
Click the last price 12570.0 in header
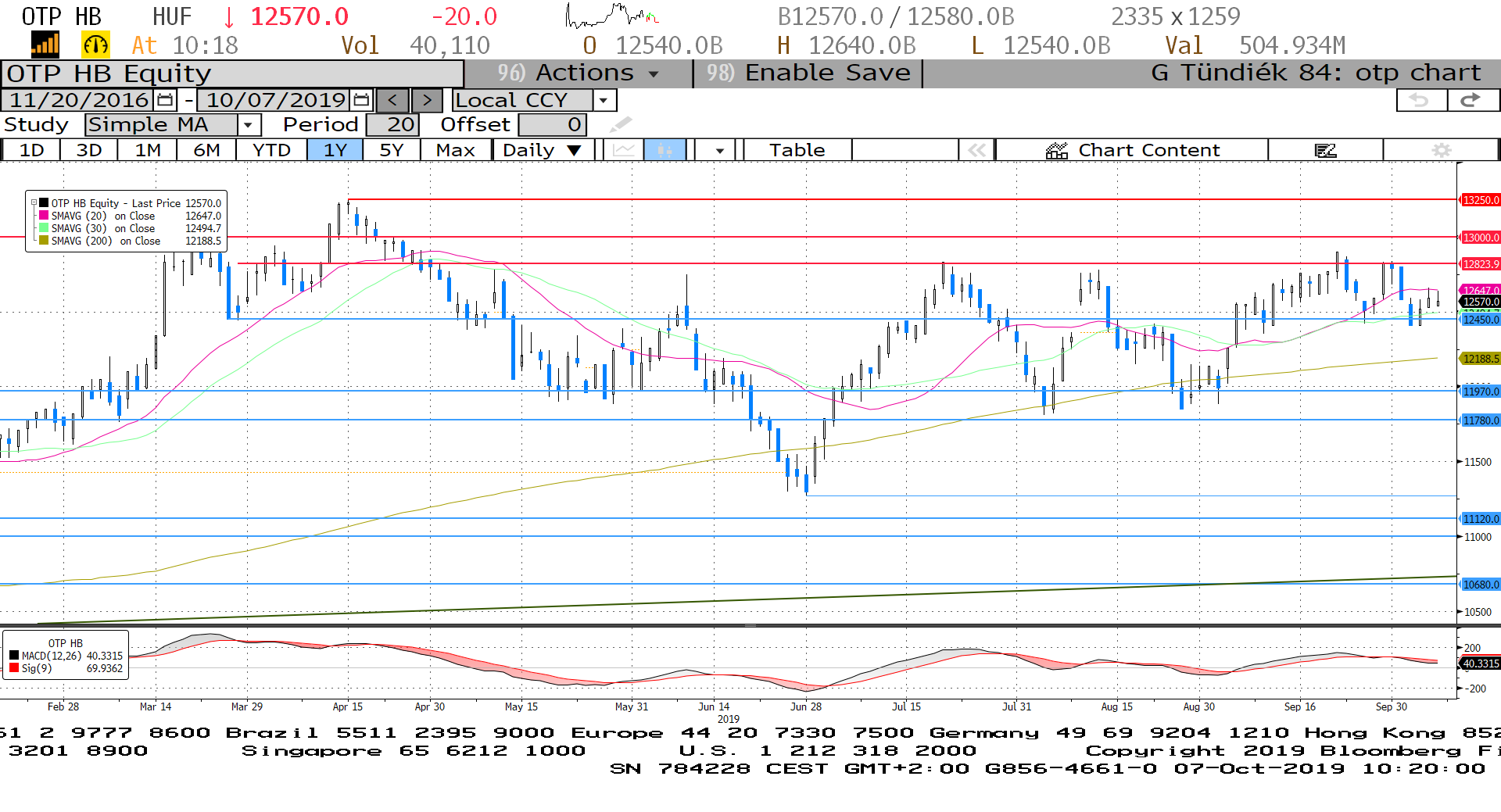(x=299, y=16)
